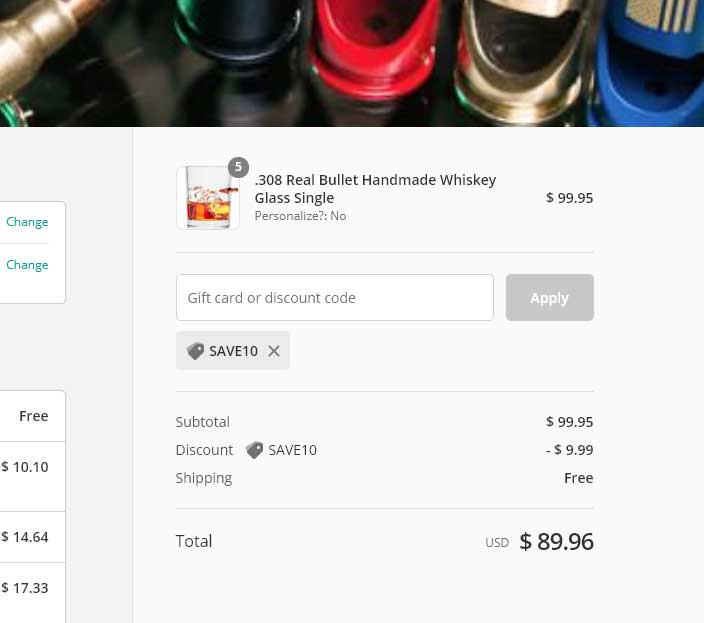The height and width of the screenshot is (623, 704).
Task: Click the .308 Real Bullet product title
Action: [375, 189]
